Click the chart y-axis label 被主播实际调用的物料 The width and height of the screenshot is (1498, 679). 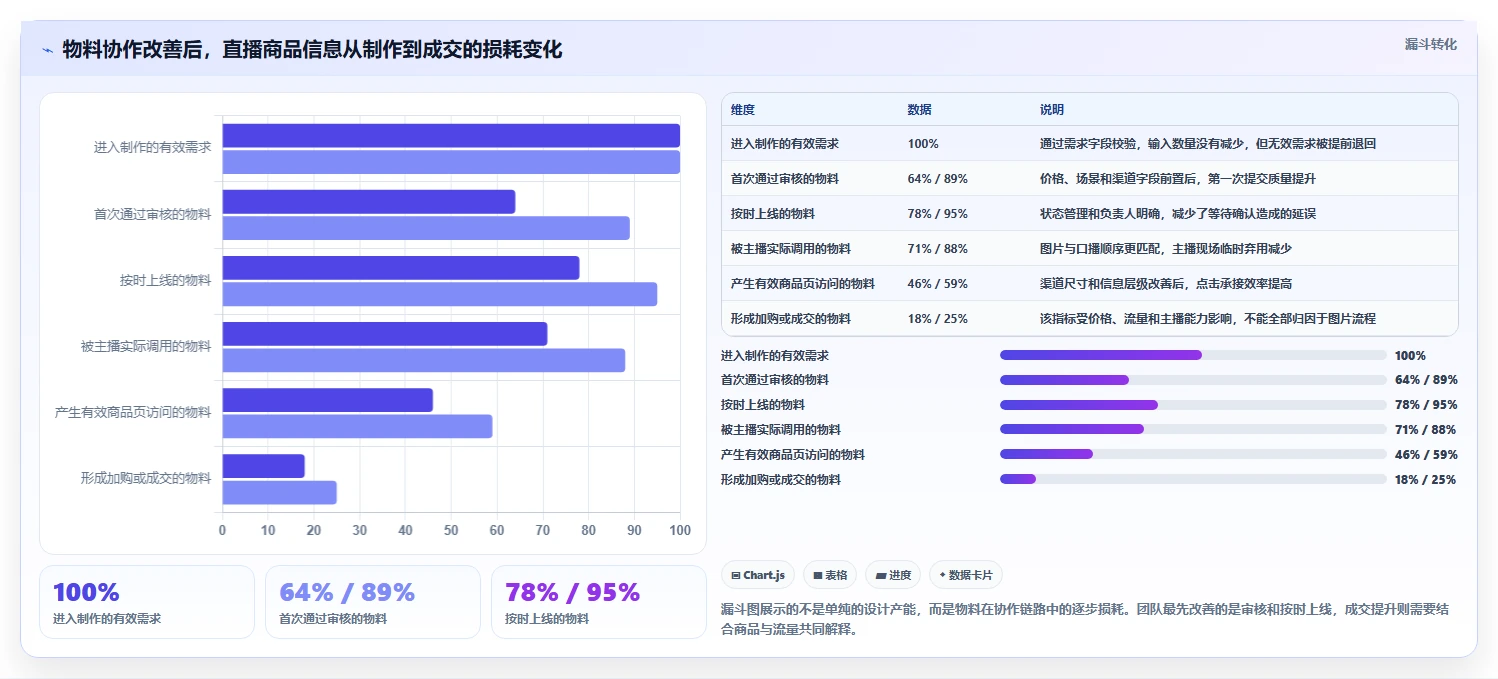point(146,347)
